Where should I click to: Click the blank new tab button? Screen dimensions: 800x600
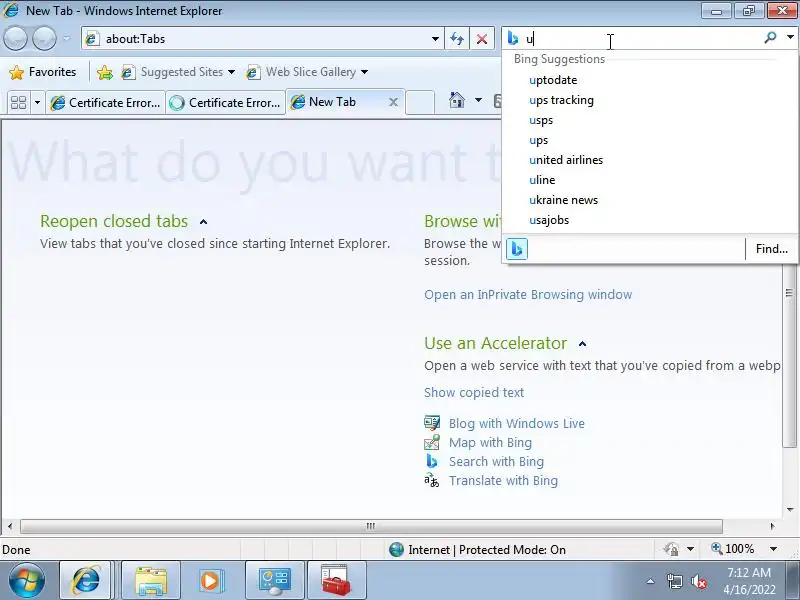(420, 103)
